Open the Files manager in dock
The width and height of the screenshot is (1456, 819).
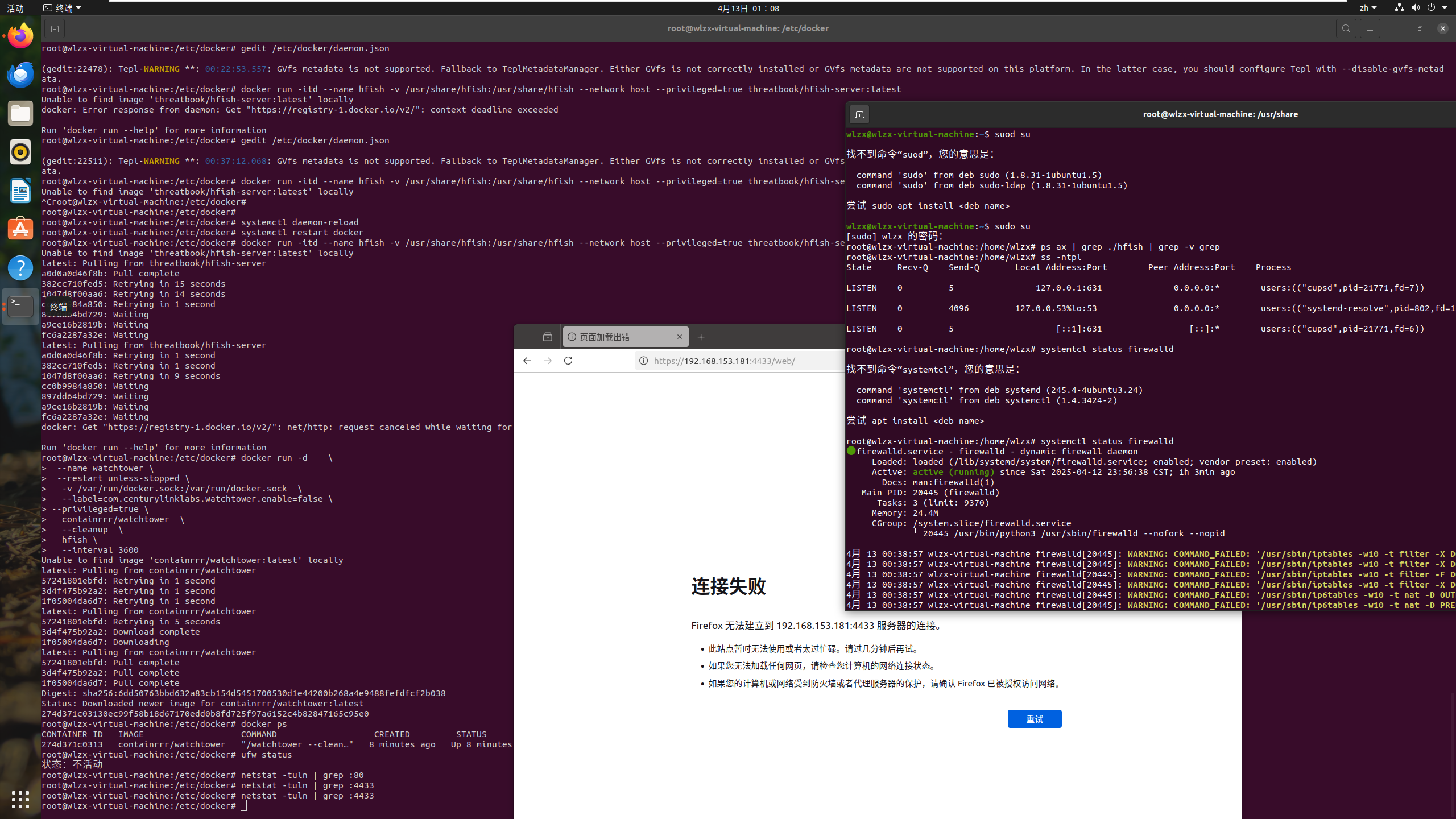(x=20, y=113)
